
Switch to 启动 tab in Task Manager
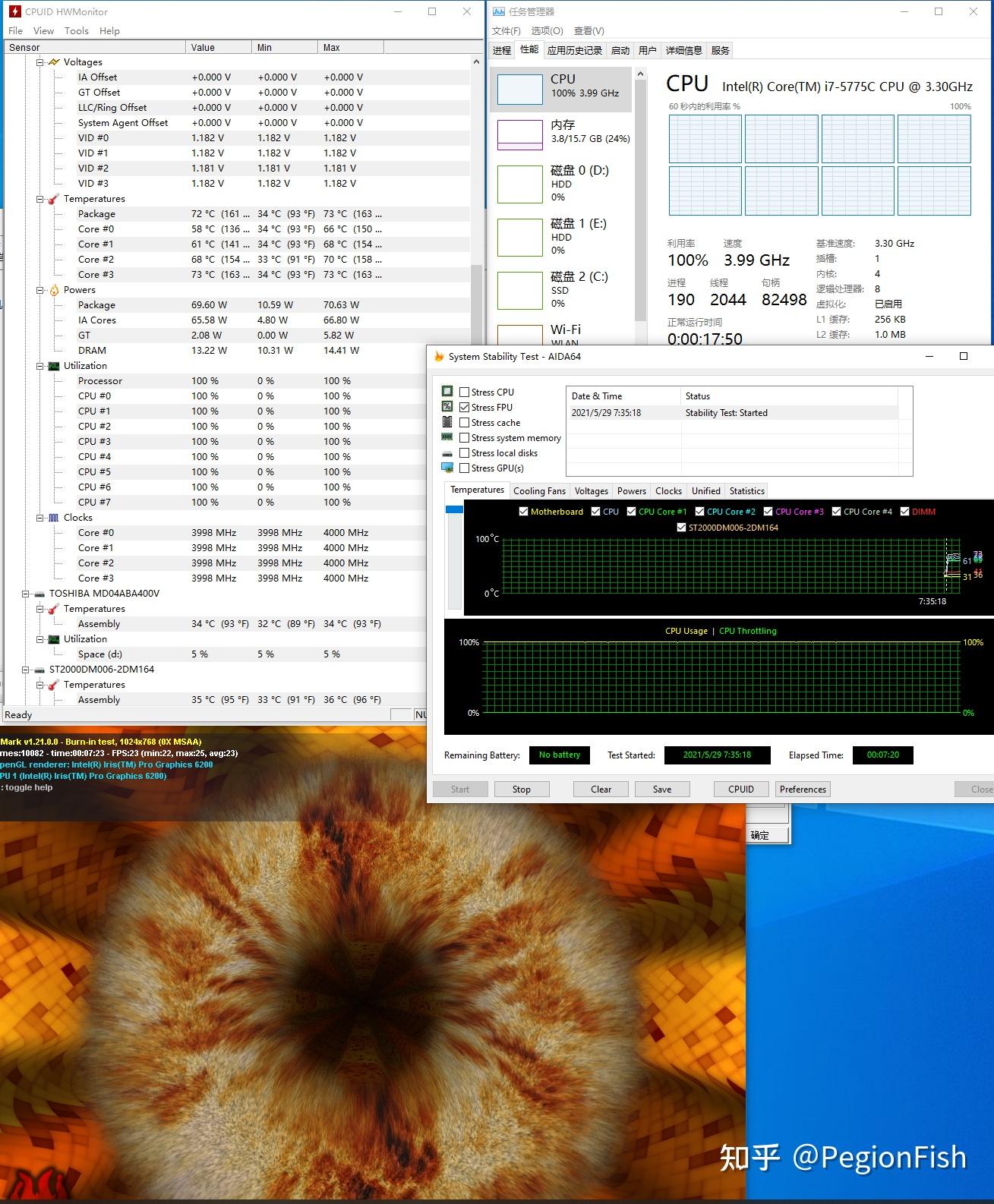620,51
